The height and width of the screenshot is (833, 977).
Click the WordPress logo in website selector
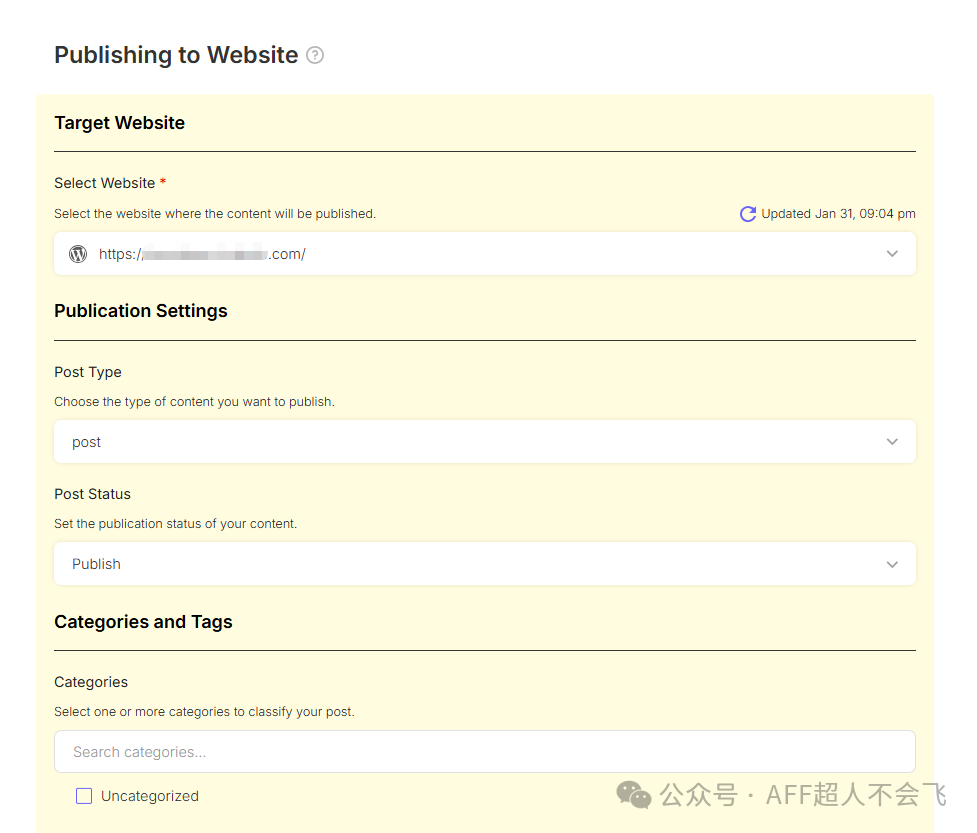click(x=78, y=254)
